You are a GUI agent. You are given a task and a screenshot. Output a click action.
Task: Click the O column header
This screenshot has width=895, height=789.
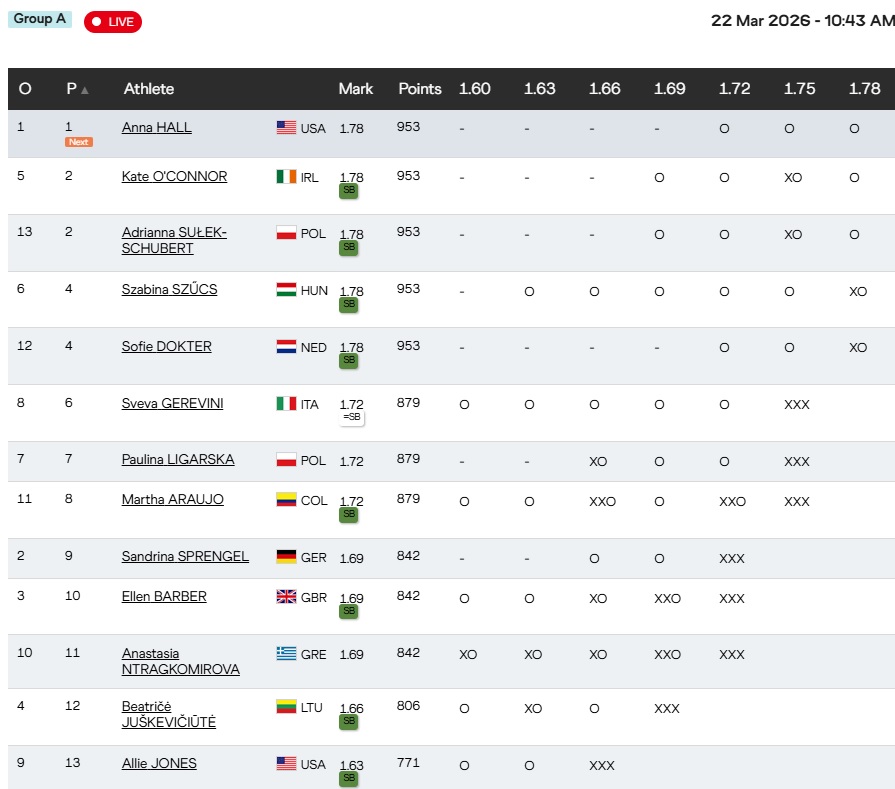(25, 89)
